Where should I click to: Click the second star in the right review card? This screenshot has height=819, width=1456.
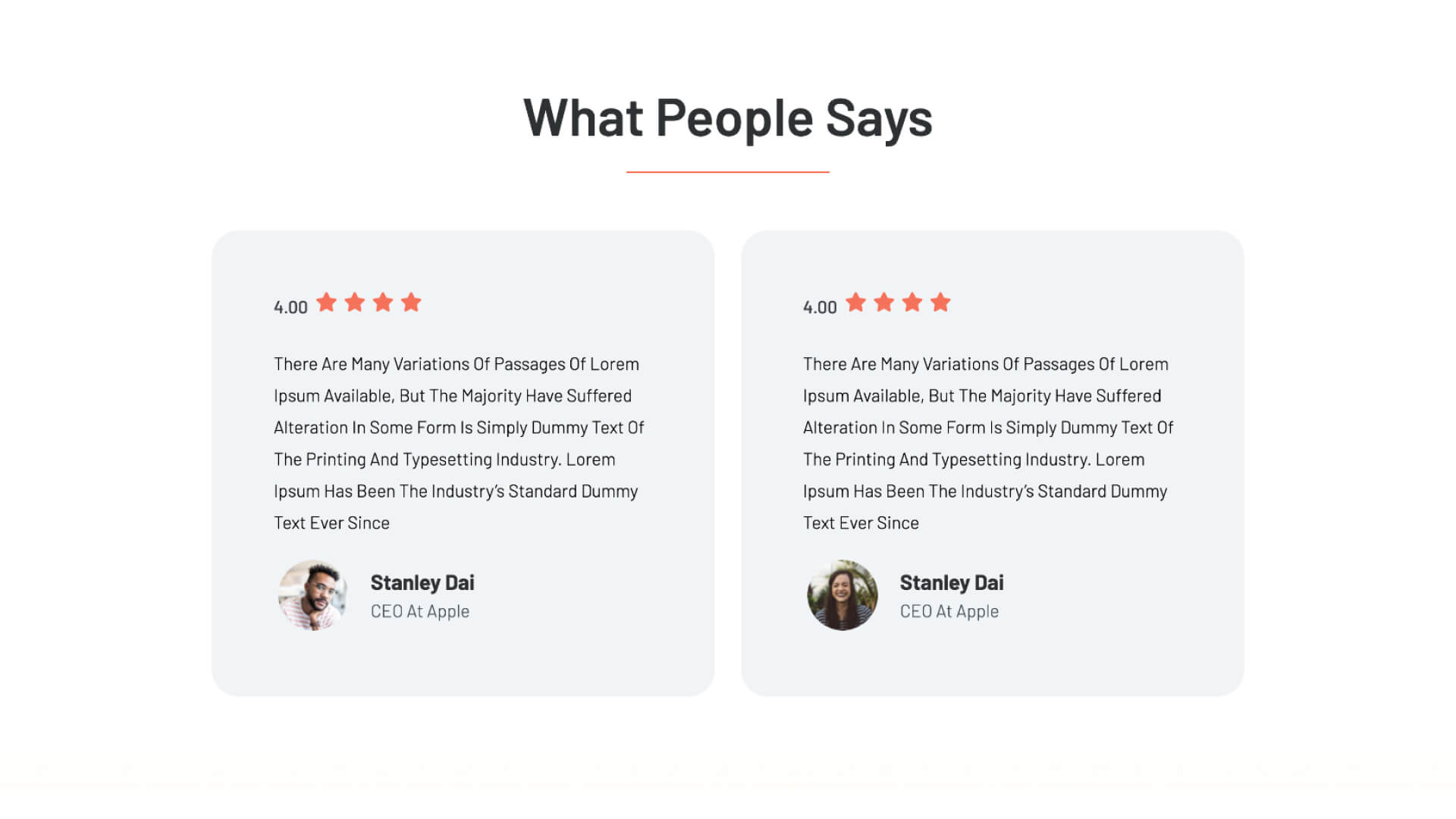[883, 302]
